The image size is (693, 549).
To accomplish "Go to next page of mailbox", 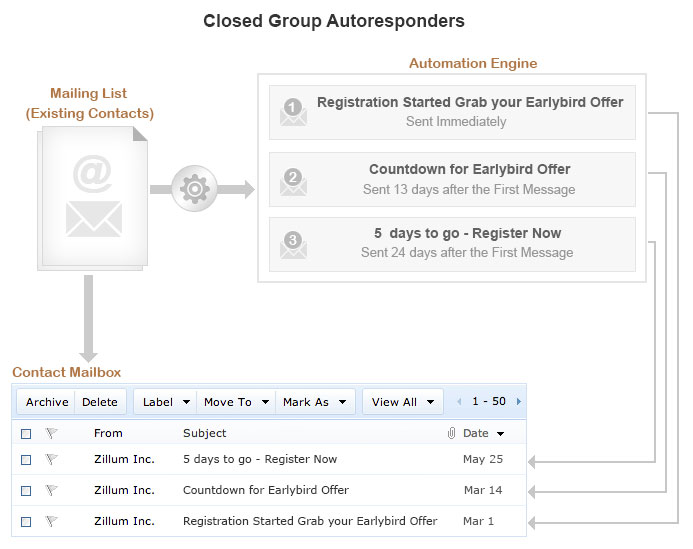I will point(519,402).
